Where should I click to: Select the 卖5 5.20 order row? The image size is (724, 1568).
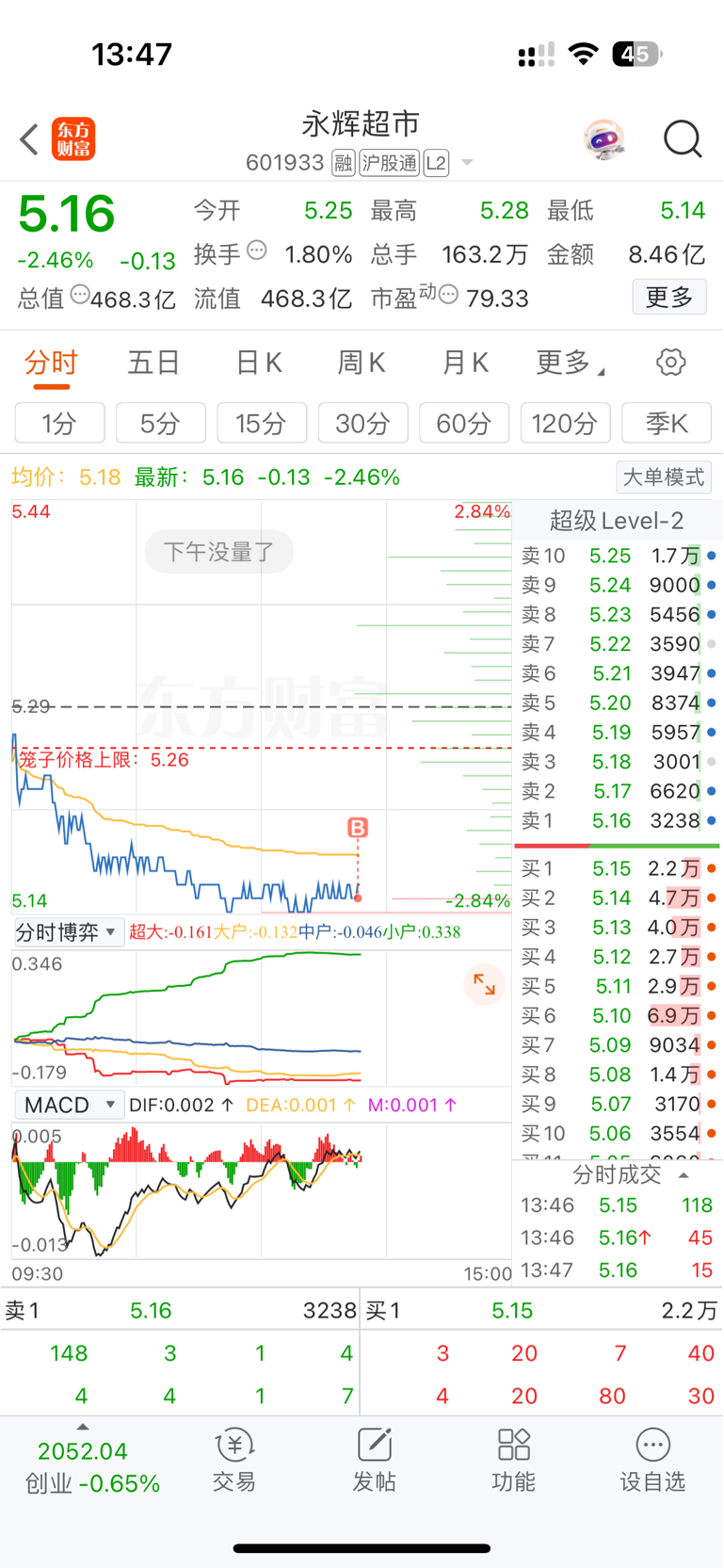coord(618,703)
